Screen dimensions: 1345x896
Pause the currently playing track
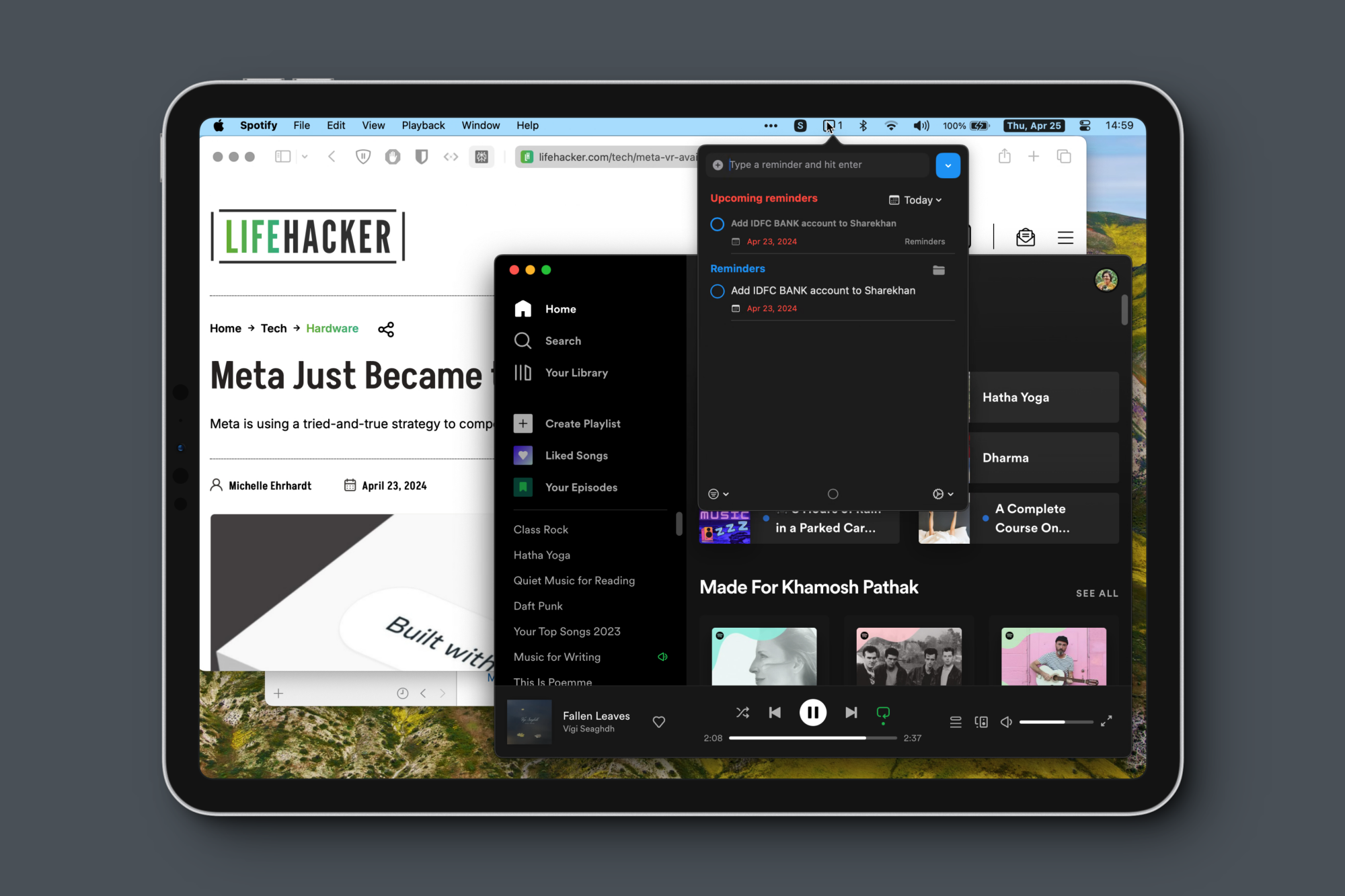click(813, 713)
